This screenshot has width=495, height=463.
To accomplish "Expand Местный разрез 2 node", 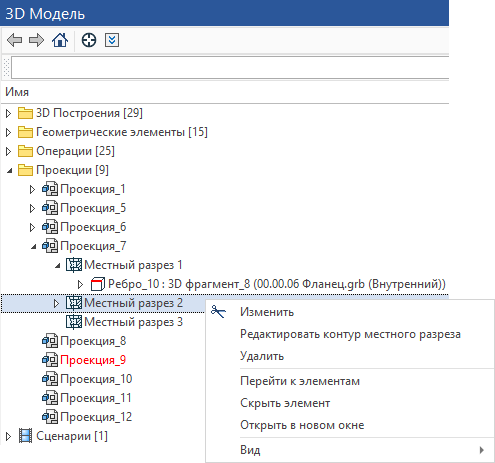I will (56, 304).
